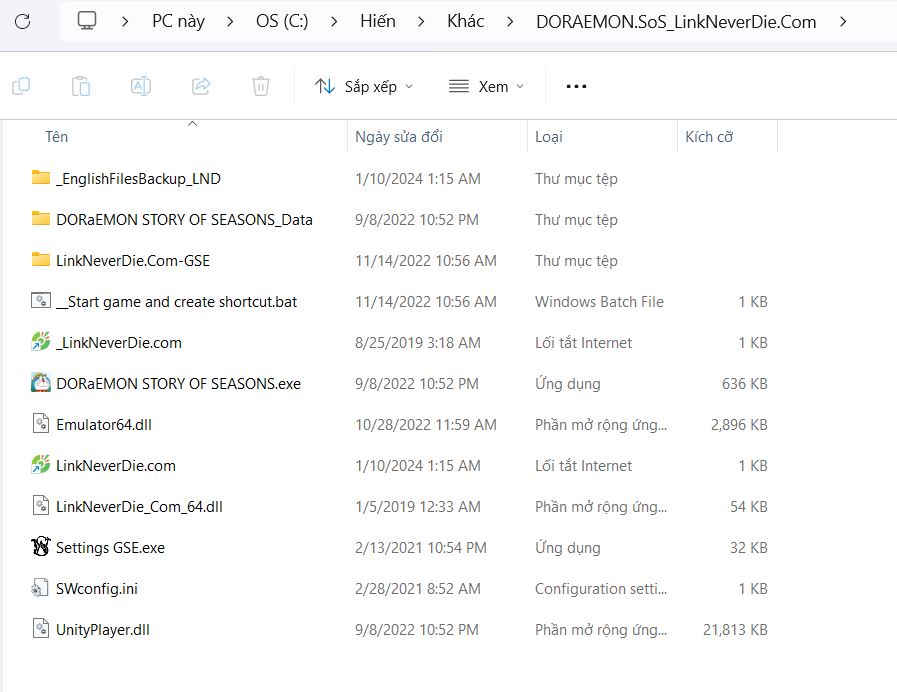Click the Rename icon in toolbar
Screen dimensions: 897x692
141,86
